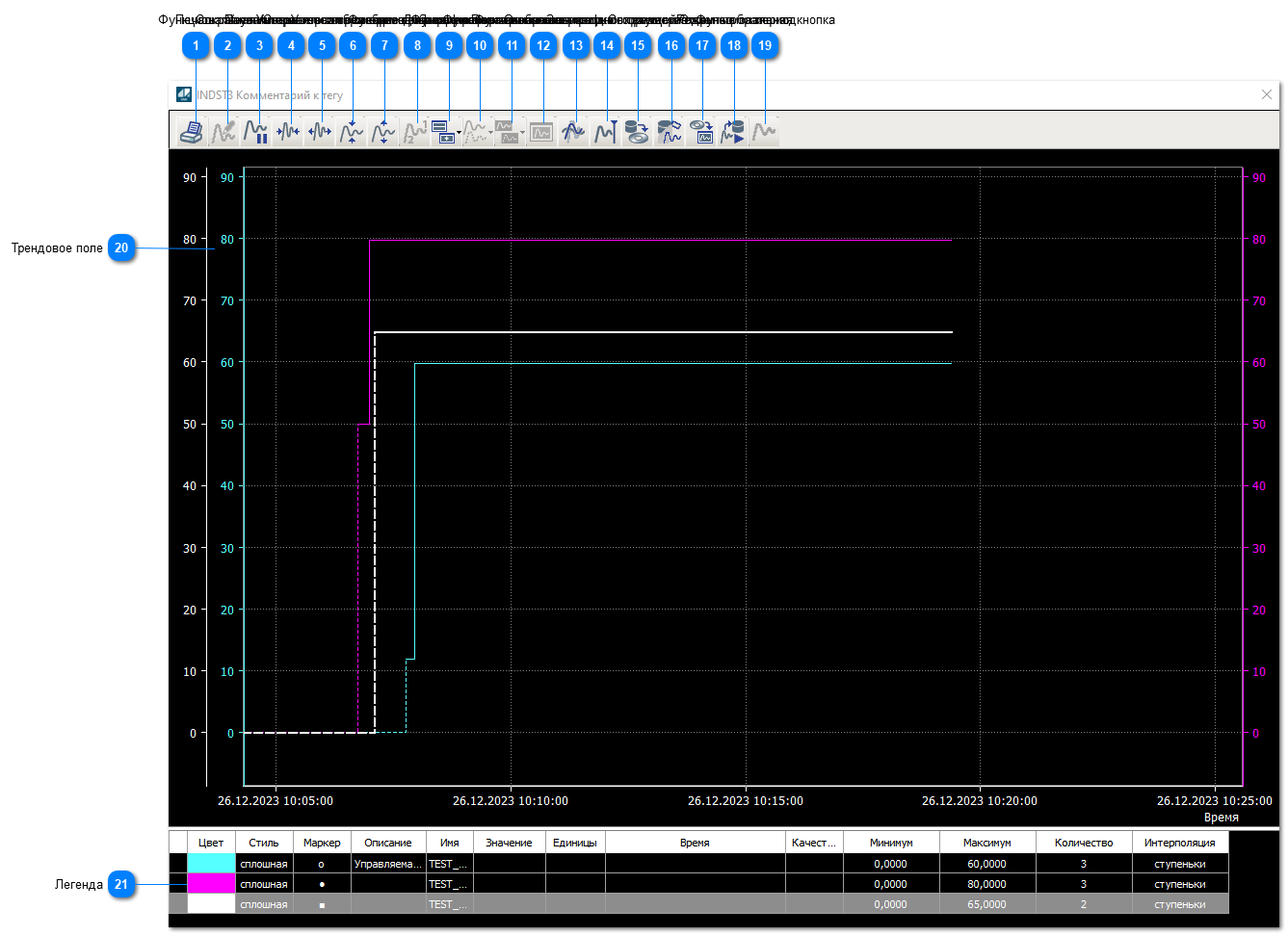
Task: Click the Интерполяция column header
Action: (x=1180, y=843)
